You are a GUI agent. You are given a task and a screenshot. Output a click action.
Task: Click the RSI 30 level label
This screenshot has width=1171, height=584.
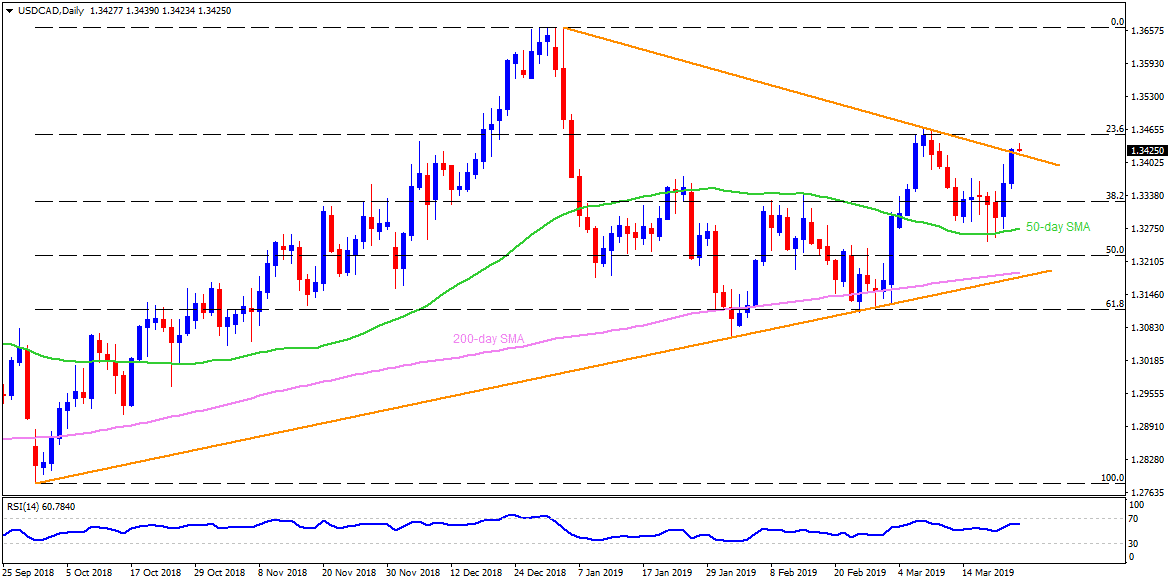(x=1132, y=543)
